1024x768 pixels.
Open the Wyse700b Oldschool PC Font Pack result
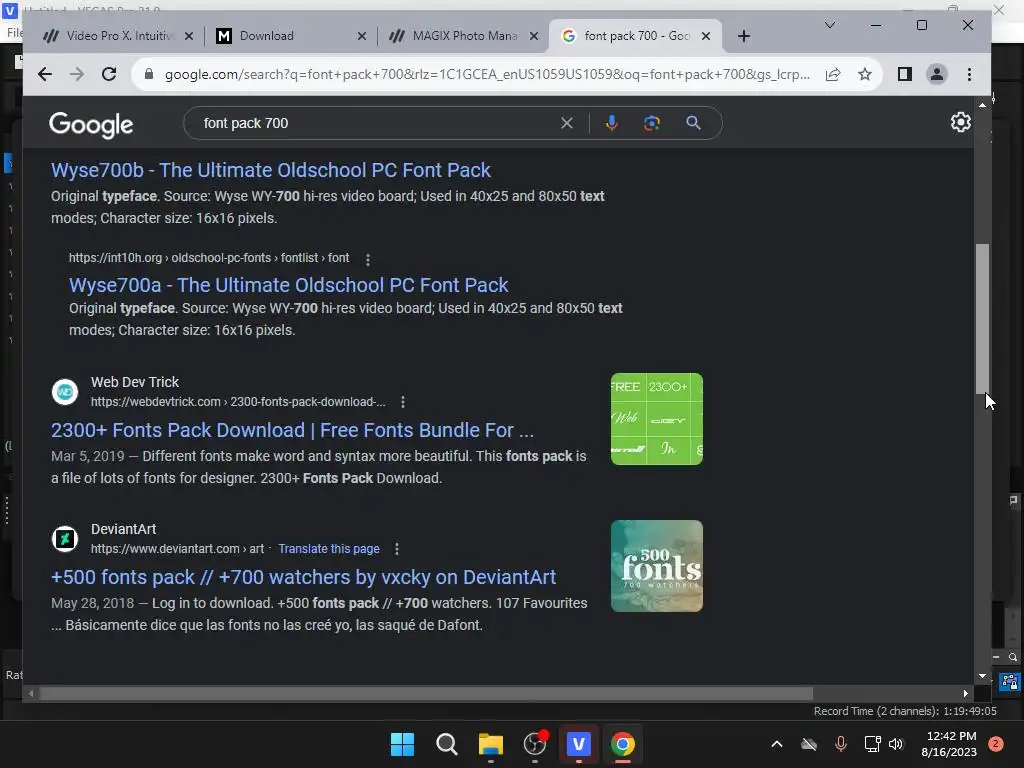coord(270,170)
